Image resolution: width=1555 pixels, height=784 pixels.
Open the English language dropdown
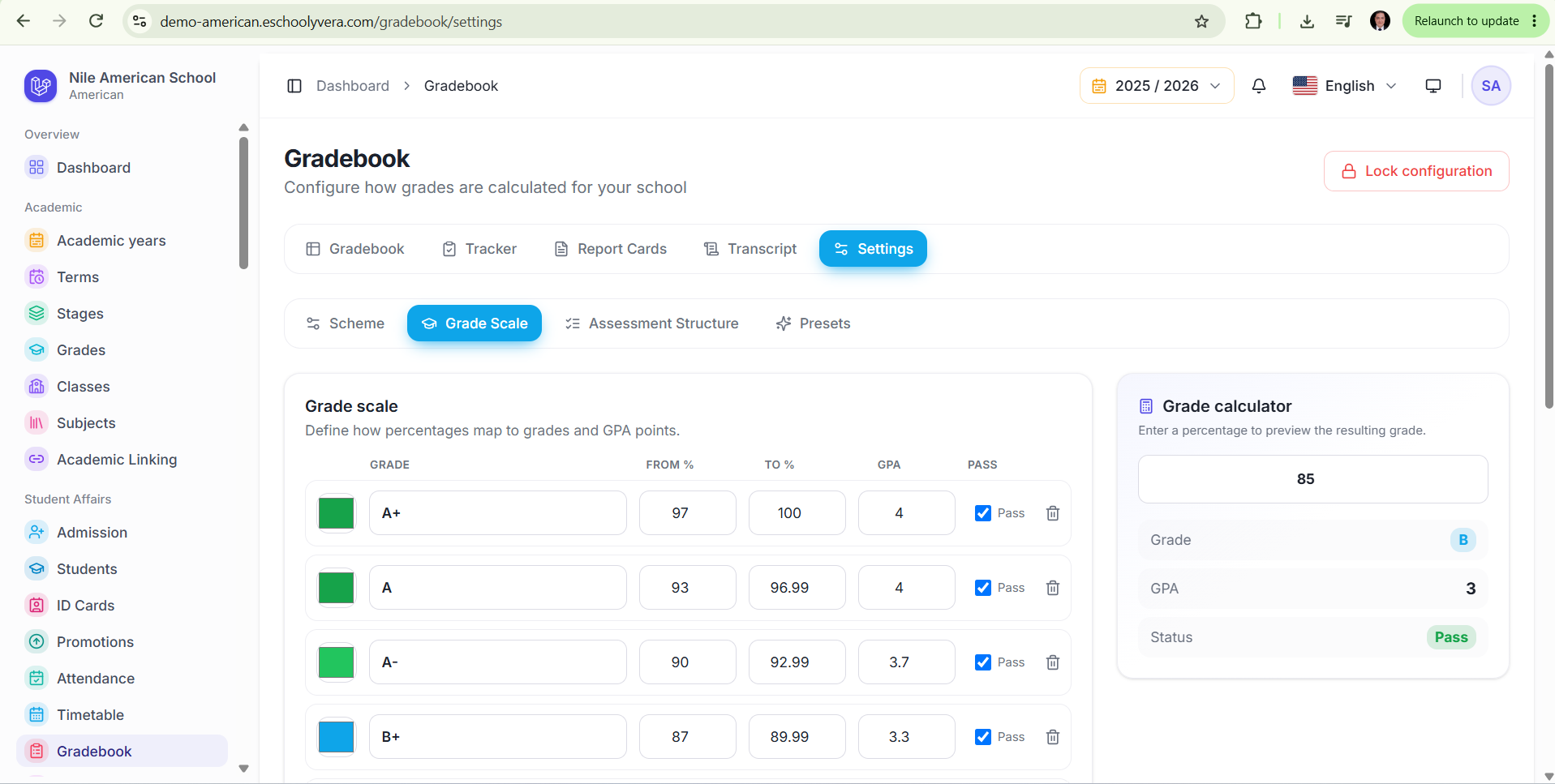pyautogui.click(x=1345, y=86)
